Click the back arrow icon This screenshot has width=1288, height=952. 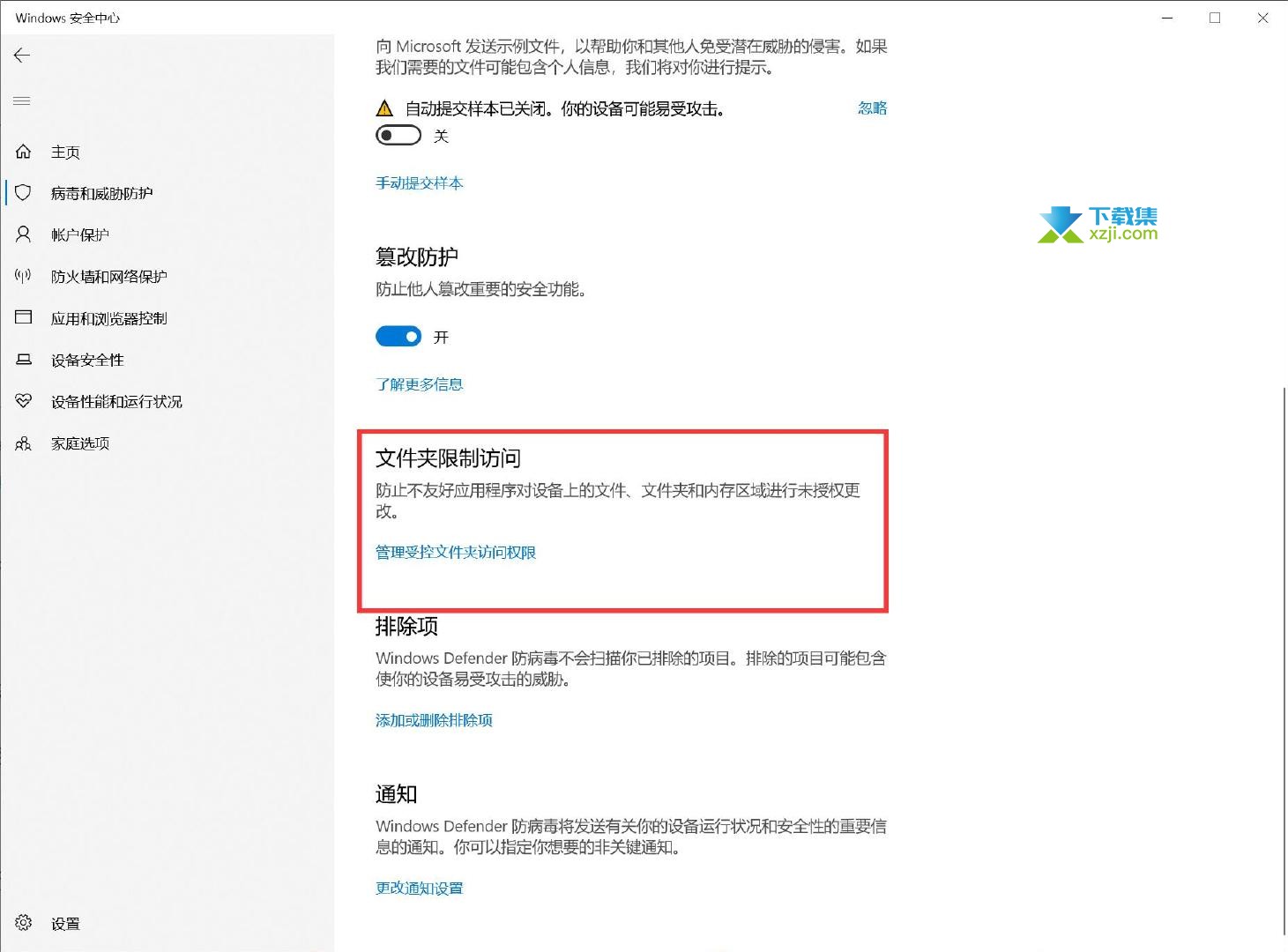coord(22,56)
